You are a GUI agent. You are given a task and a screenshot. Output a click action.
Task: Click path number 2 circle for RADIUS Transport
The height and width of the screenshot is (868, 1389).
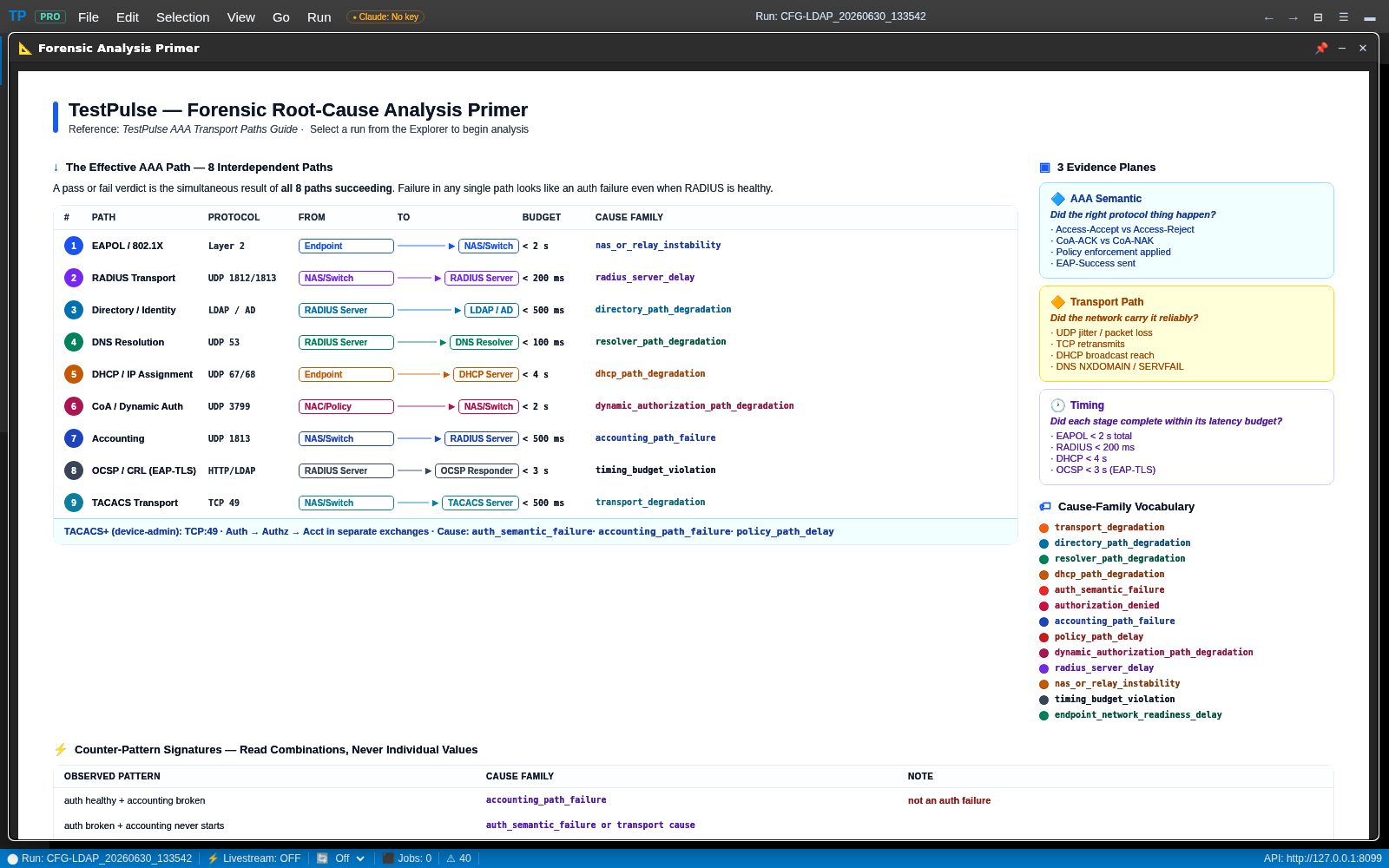click(x=74, y=278)
